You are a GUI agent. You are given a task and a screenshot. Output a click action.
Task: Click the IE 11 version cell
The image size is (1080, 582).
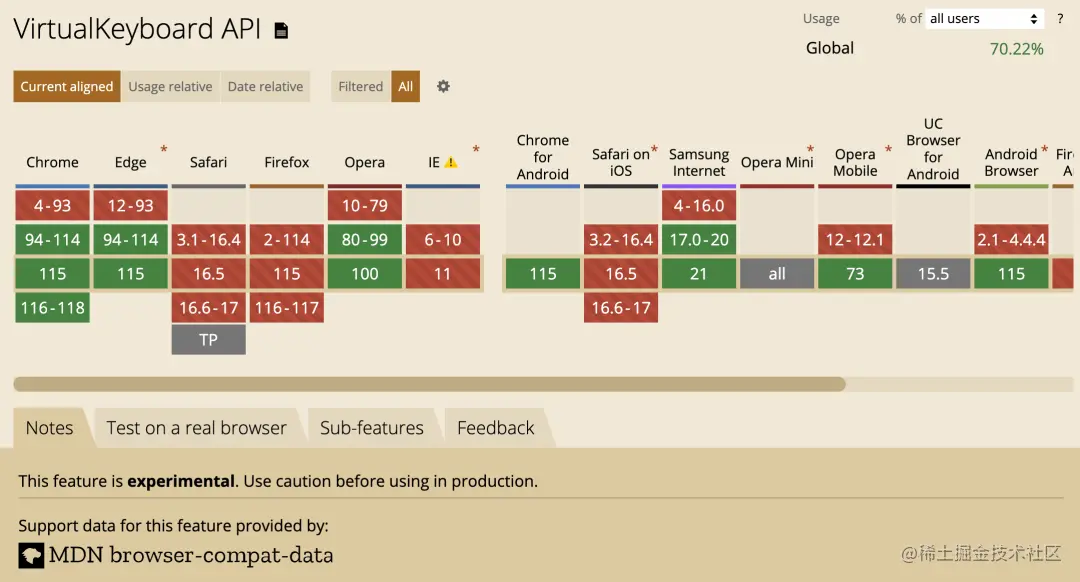tap(443, 273)
